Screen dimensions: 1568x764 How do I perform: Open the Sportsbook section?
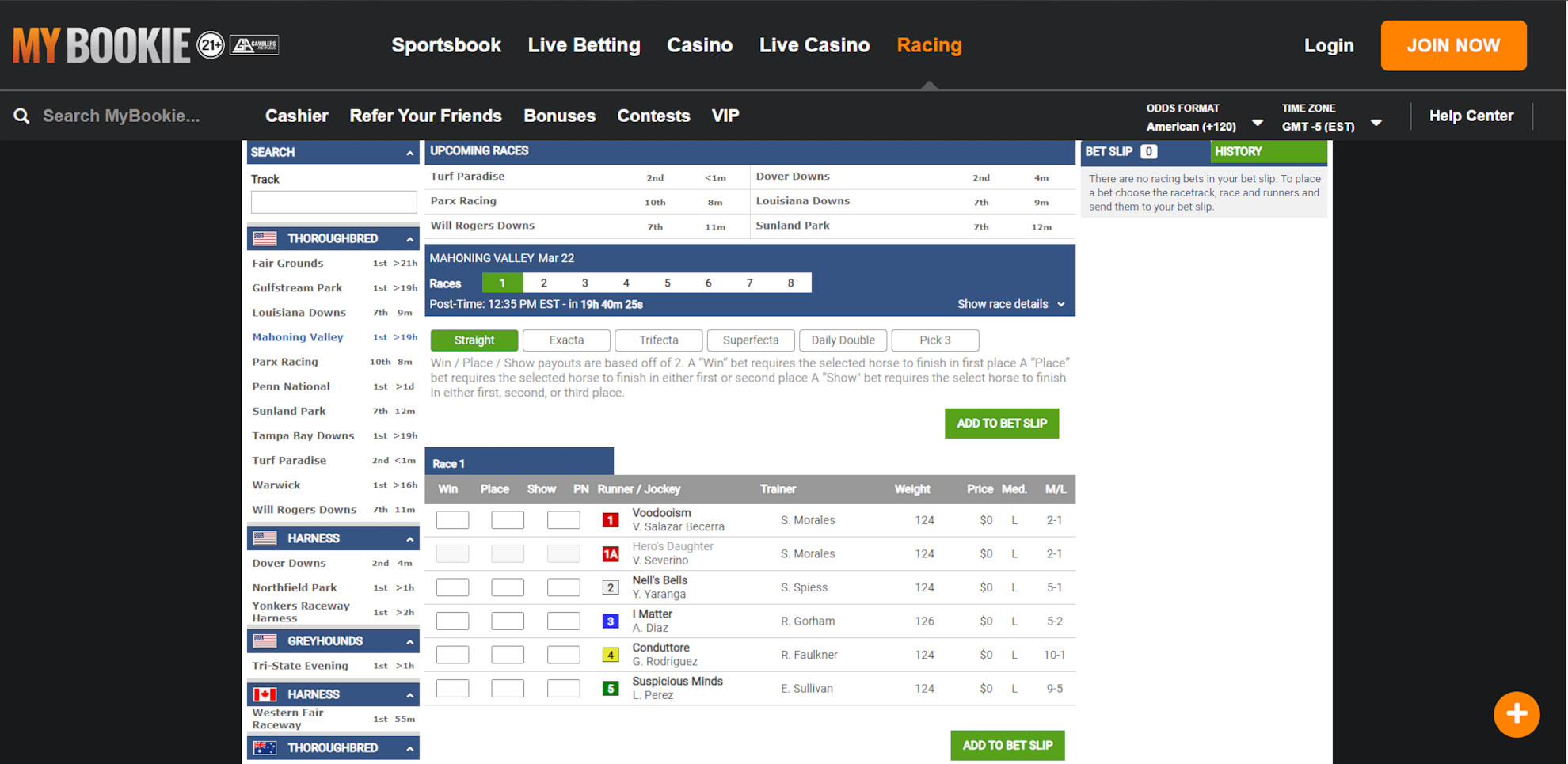point(446,45)
